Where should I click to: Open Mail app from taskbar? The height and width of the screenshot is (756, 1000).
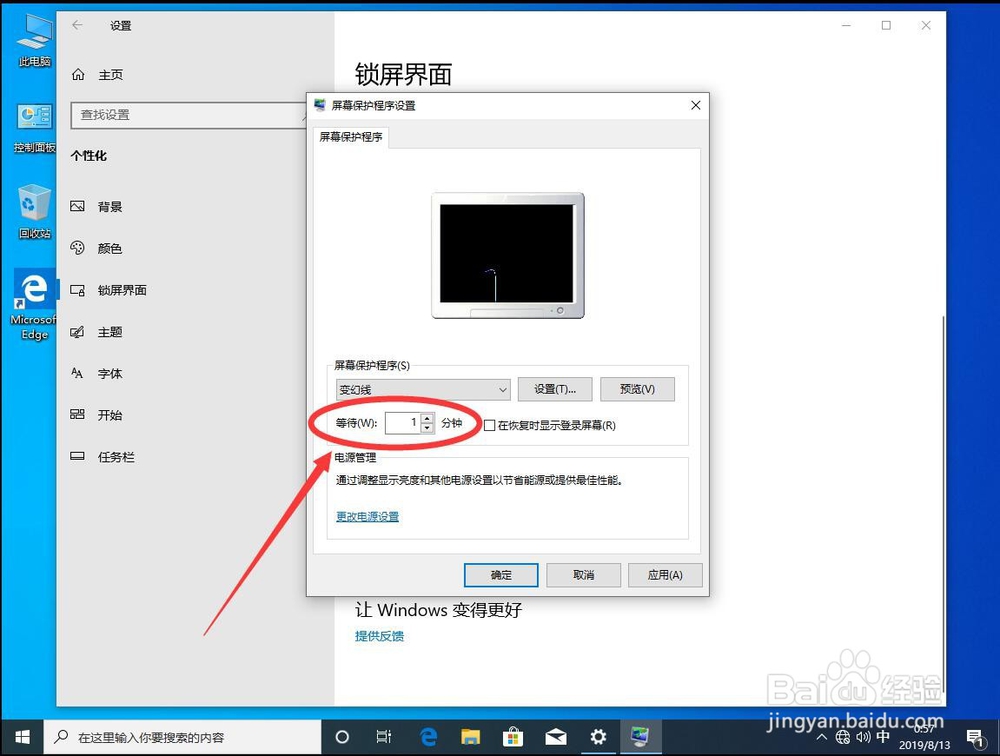[x=555, y=737]
